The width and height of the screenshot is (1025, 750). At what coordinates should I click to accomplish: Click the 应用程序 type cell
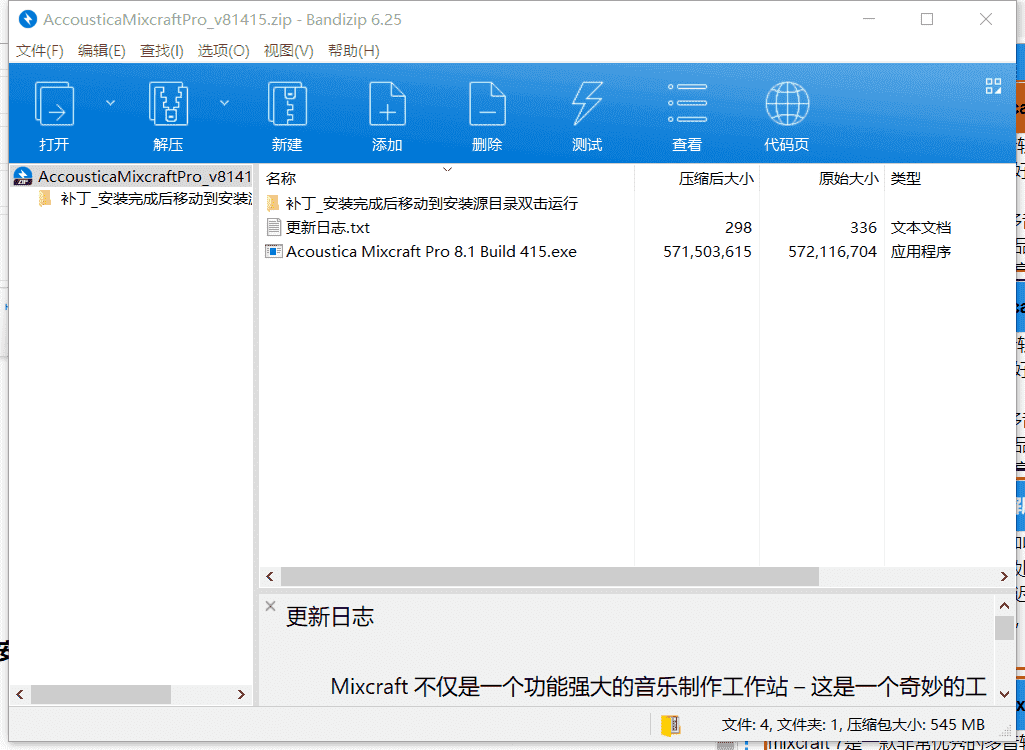coord(920,252)
